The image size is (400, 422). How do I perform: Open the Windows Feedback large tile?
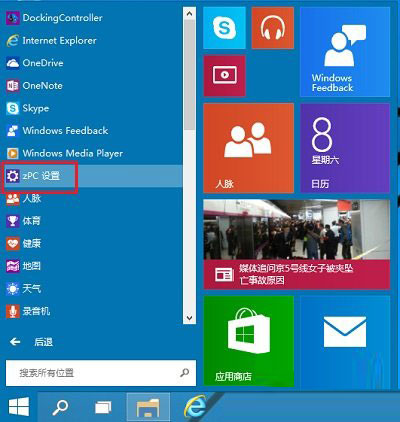(345, 52)
